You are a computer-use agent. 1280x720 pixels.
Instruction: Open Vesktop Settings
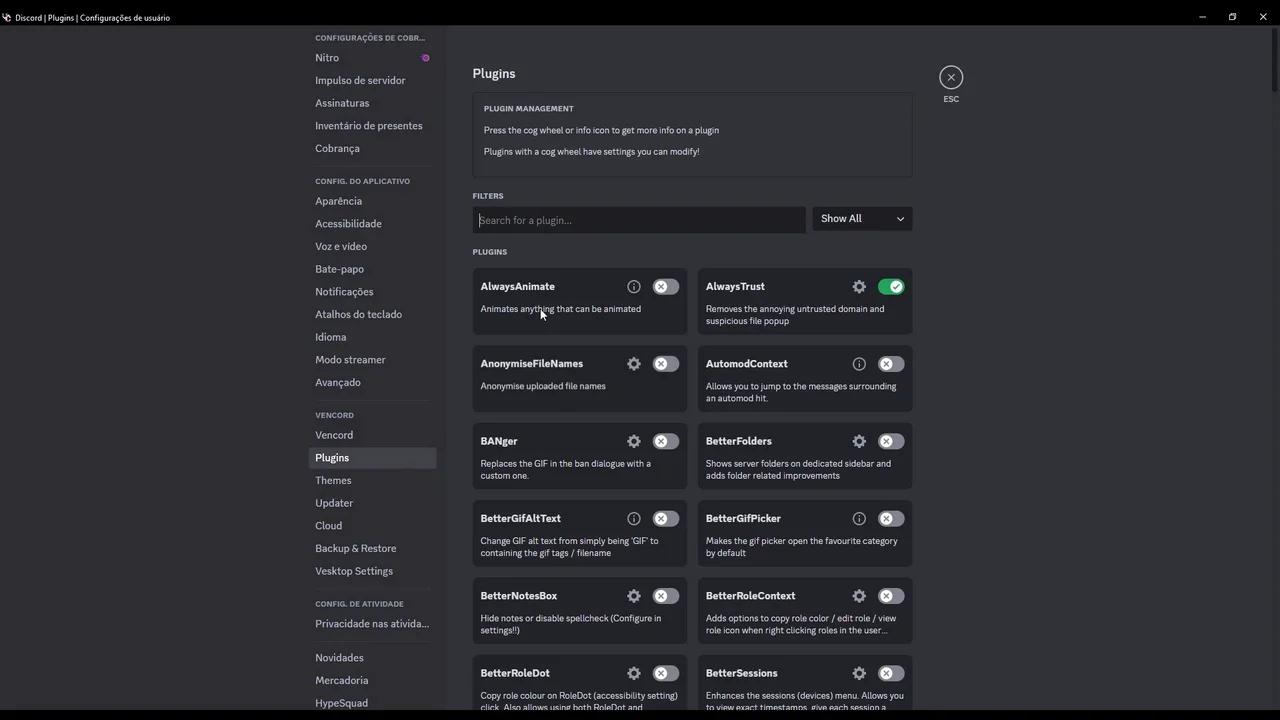(373, 571)
